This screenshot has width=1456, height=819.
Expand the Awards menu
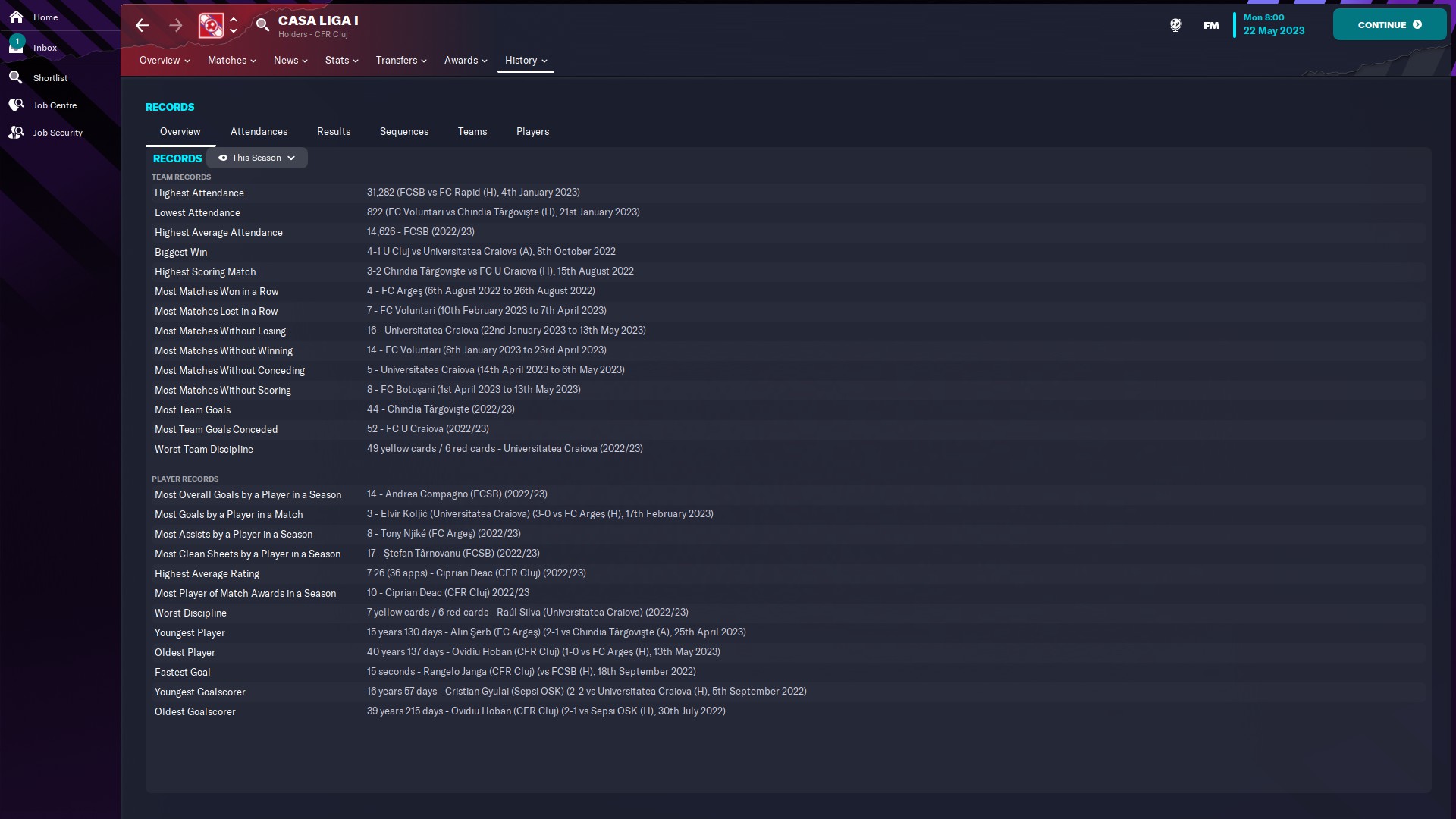(466, 61)
